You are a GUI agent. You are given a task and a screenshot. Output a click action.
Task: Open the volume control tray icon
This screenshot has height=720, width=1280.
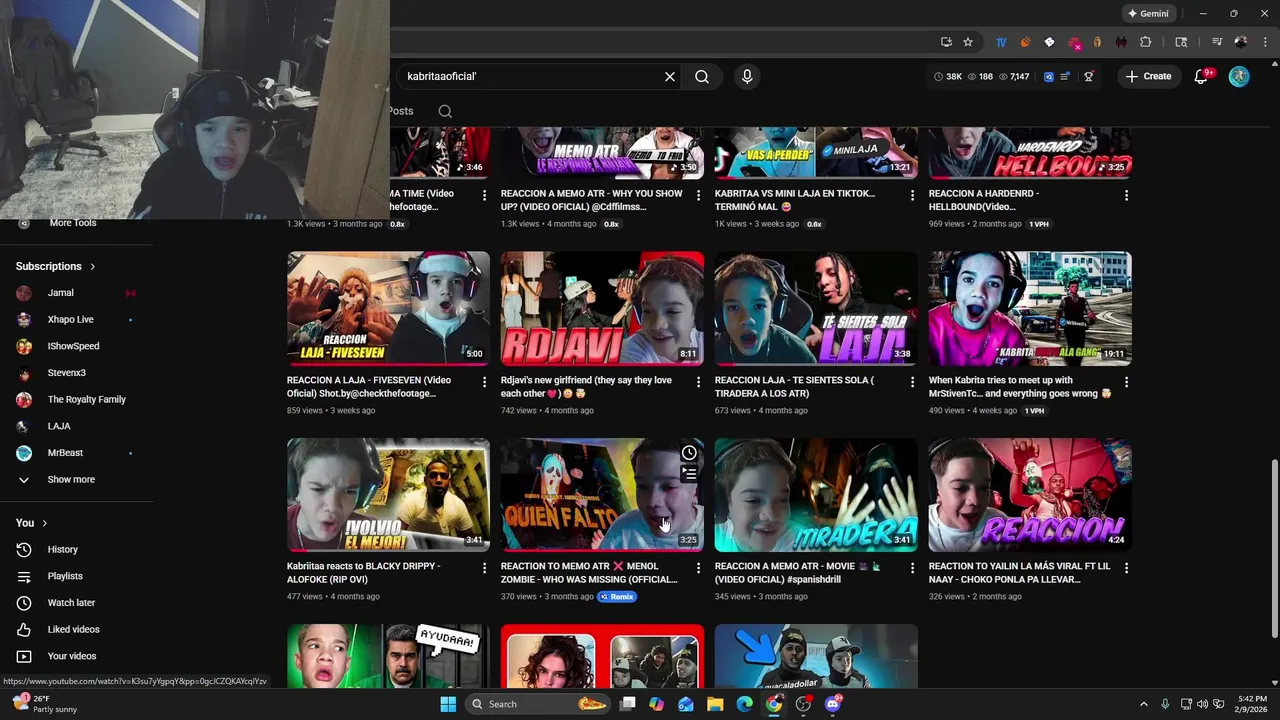(x=1202, y=704)
